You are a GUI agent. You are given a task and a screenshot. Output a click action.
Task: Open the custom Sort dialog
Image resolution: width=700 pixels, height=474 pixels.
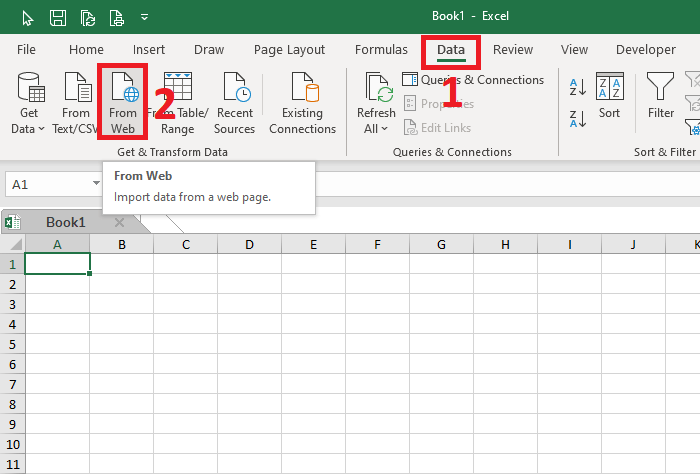(609, 96)
